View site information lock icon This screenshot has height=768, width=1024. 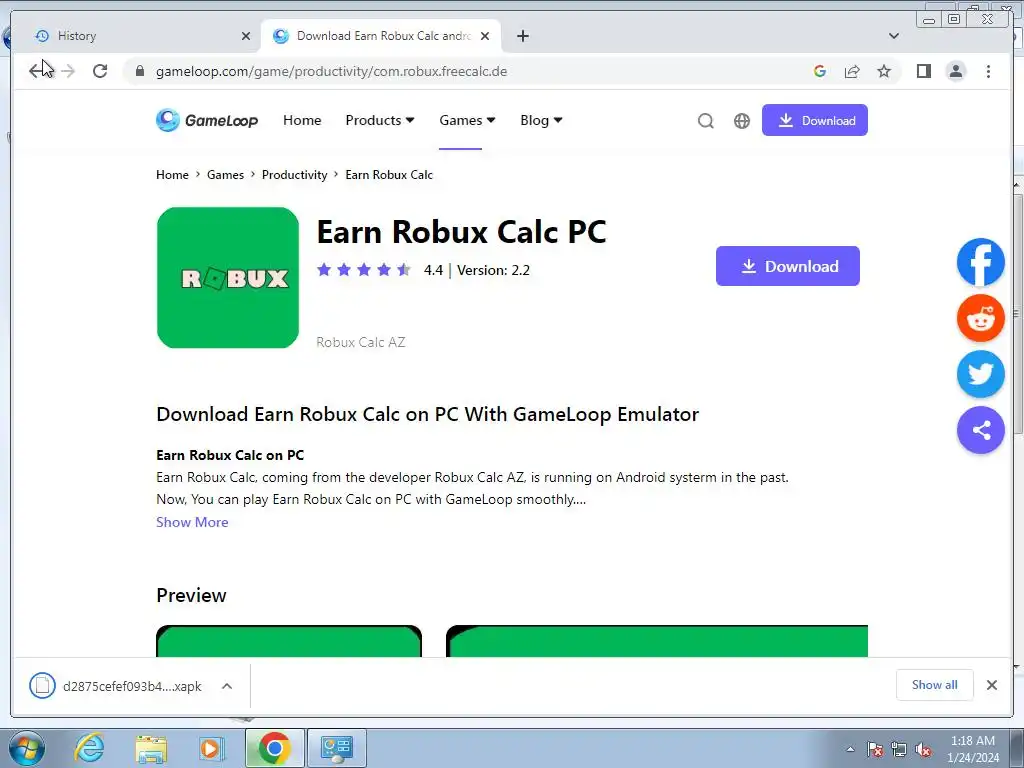[x=140, y=71]
